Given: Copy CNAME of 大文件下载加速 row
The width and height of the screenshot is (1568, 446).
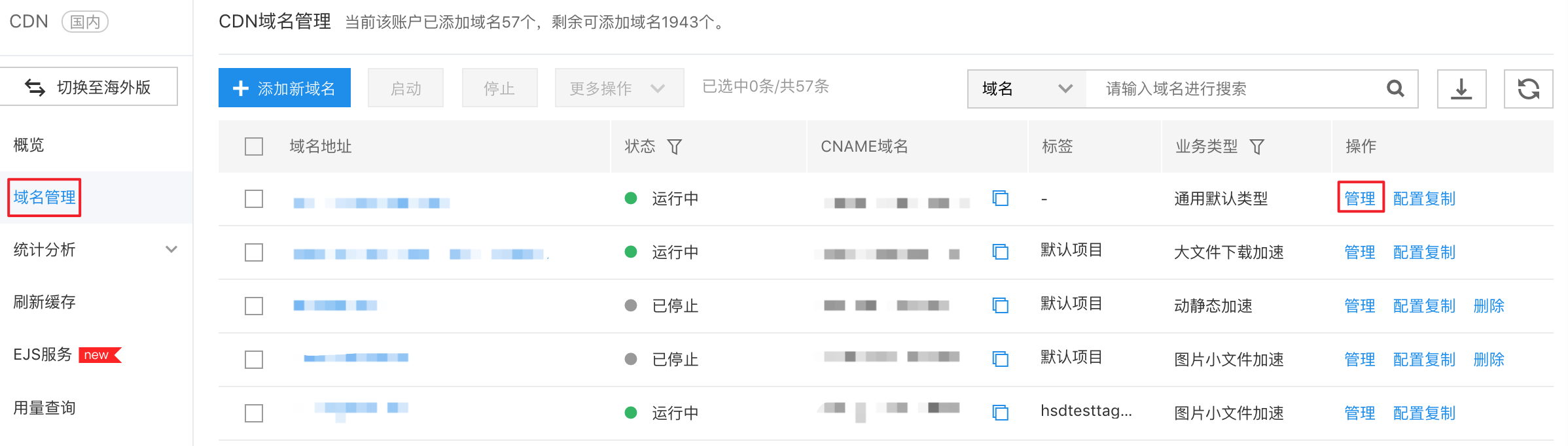Looking at the screenshot, I should click(1000, 252).
